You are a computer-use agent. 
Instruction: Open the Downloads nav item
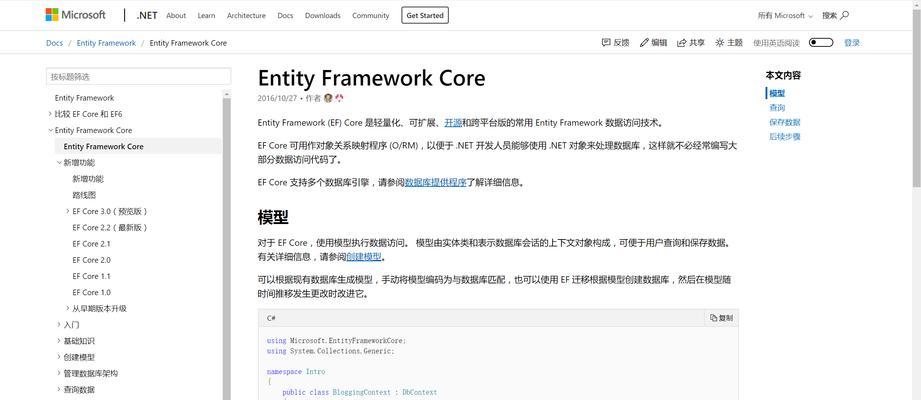coord(322,16)
